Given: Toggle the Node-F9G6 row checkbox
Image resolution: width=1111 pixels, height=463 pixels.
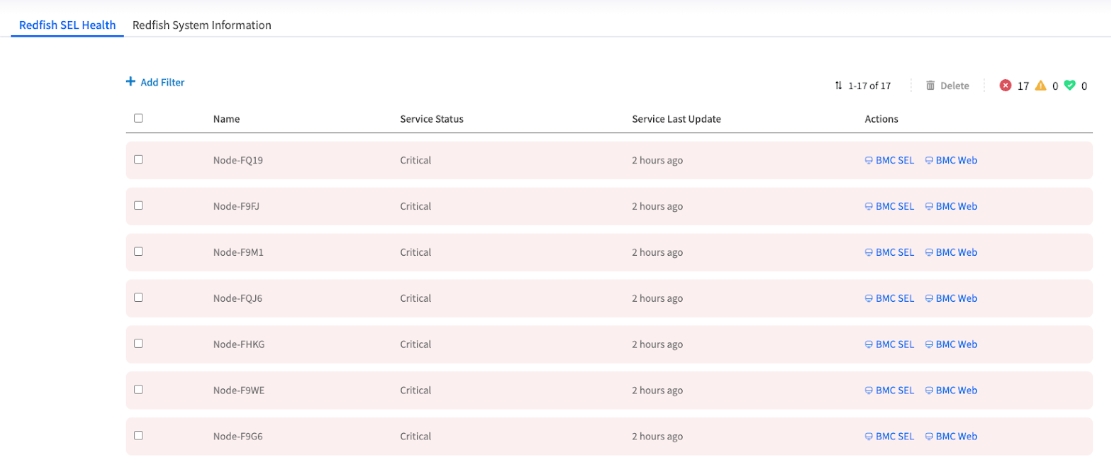Looking at the screenshot, I should (138, 435).
